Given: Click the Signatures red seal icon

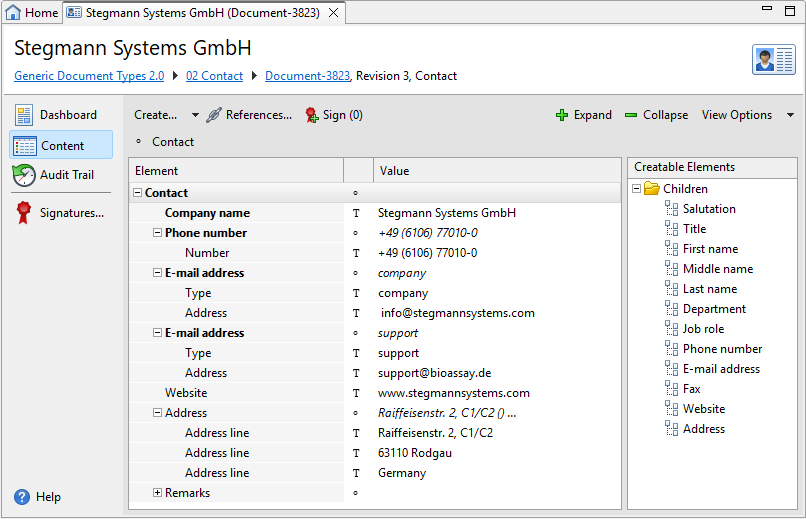Looking at the screenshot, I should click(23, 213).
